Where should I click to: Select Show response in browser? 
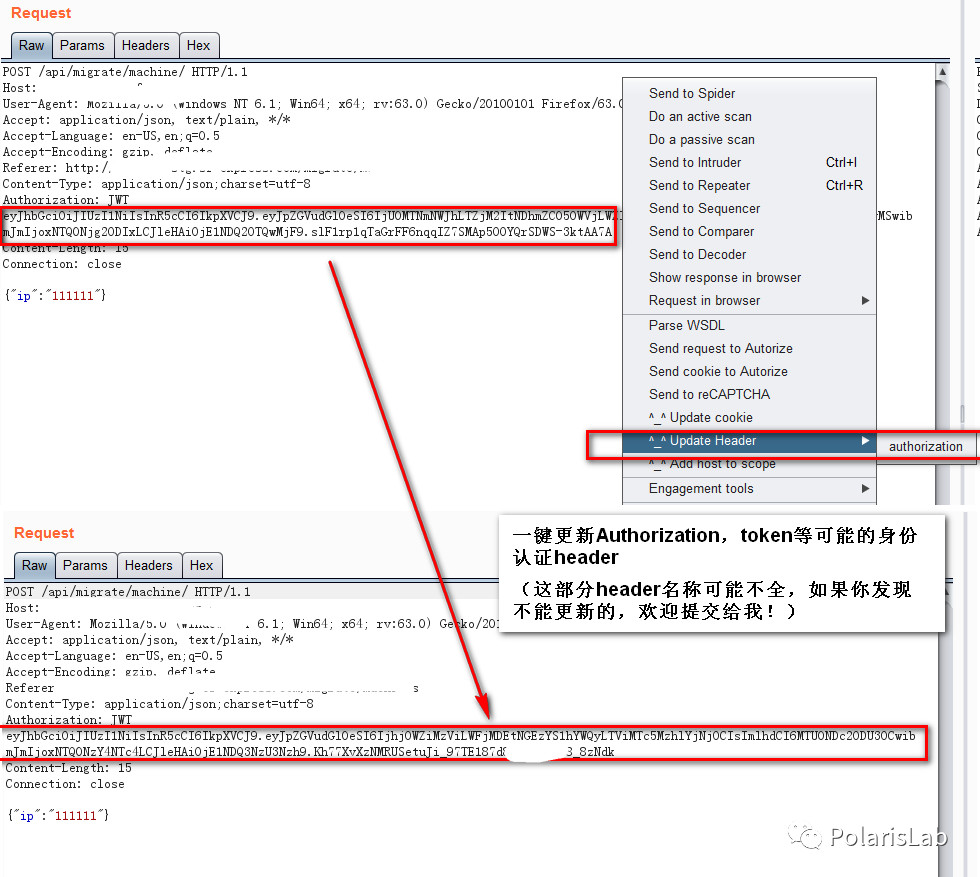[x=749, y=278]
